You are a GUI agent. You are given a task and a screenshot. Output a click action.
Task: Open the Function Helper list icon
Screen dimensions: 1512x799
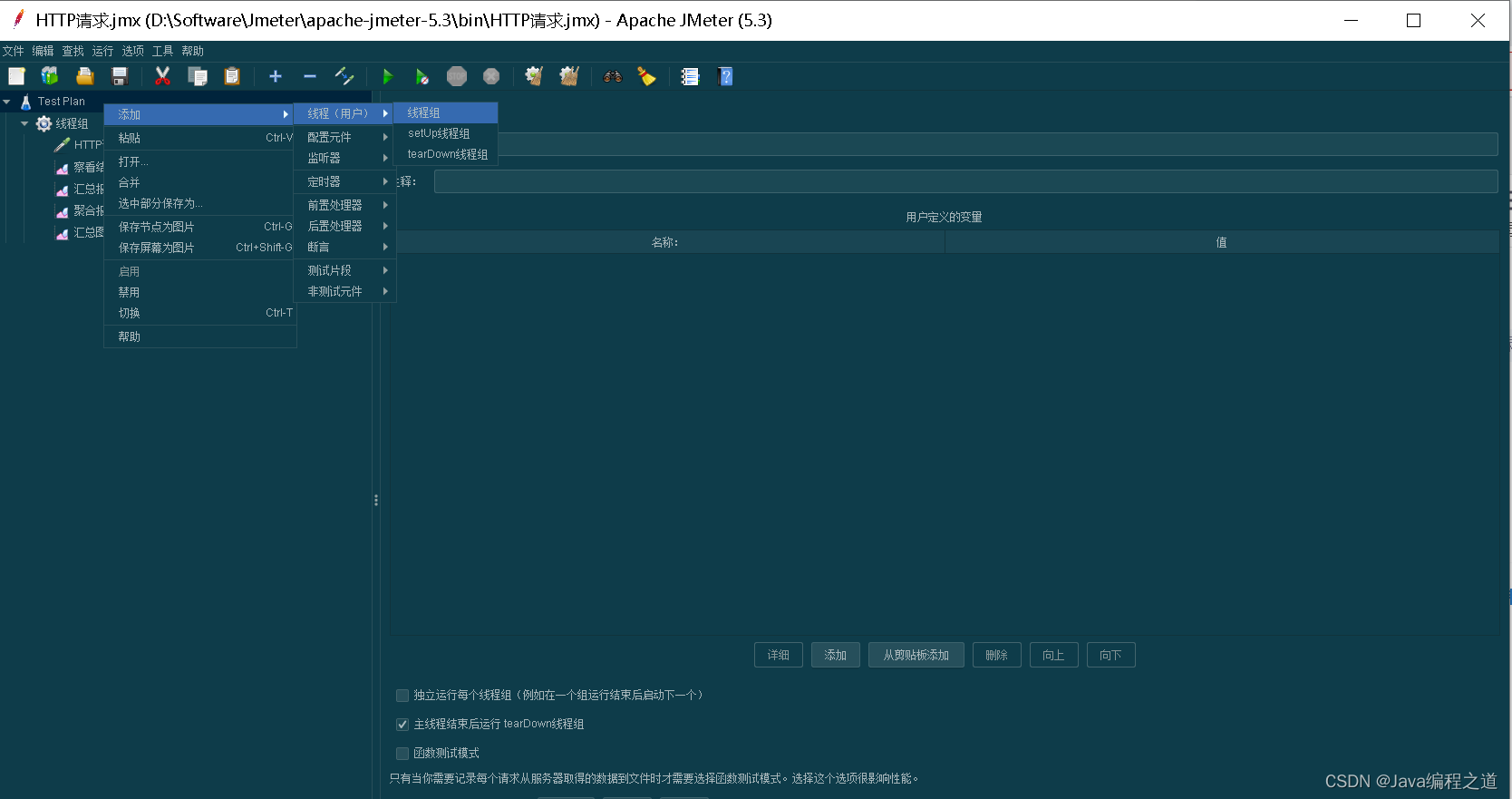click(691, 76)
